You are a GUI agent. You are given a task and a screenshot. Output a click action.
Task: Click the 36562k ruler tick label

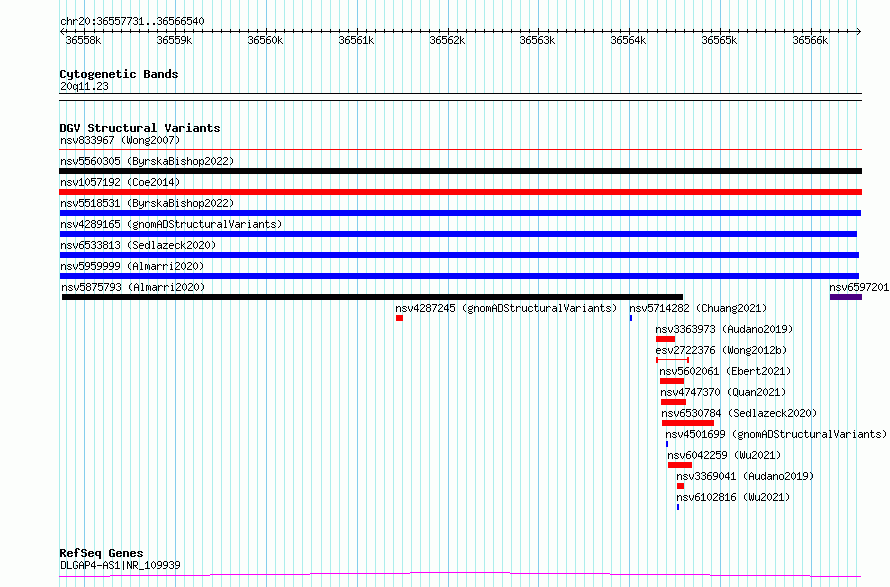pos(447,40)
